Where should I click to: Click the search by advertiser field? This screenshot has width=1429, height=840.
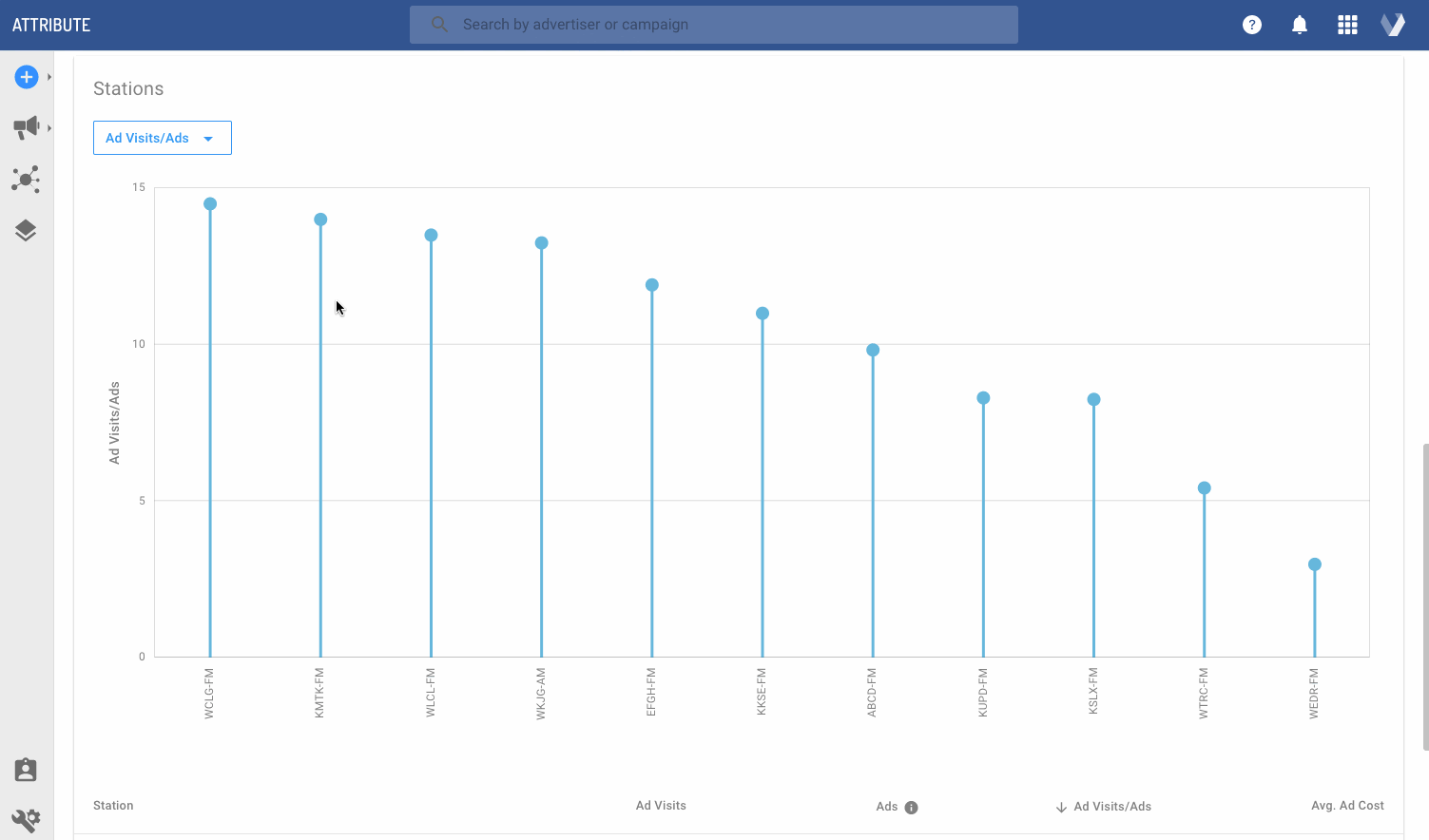[x=713, y=25]
